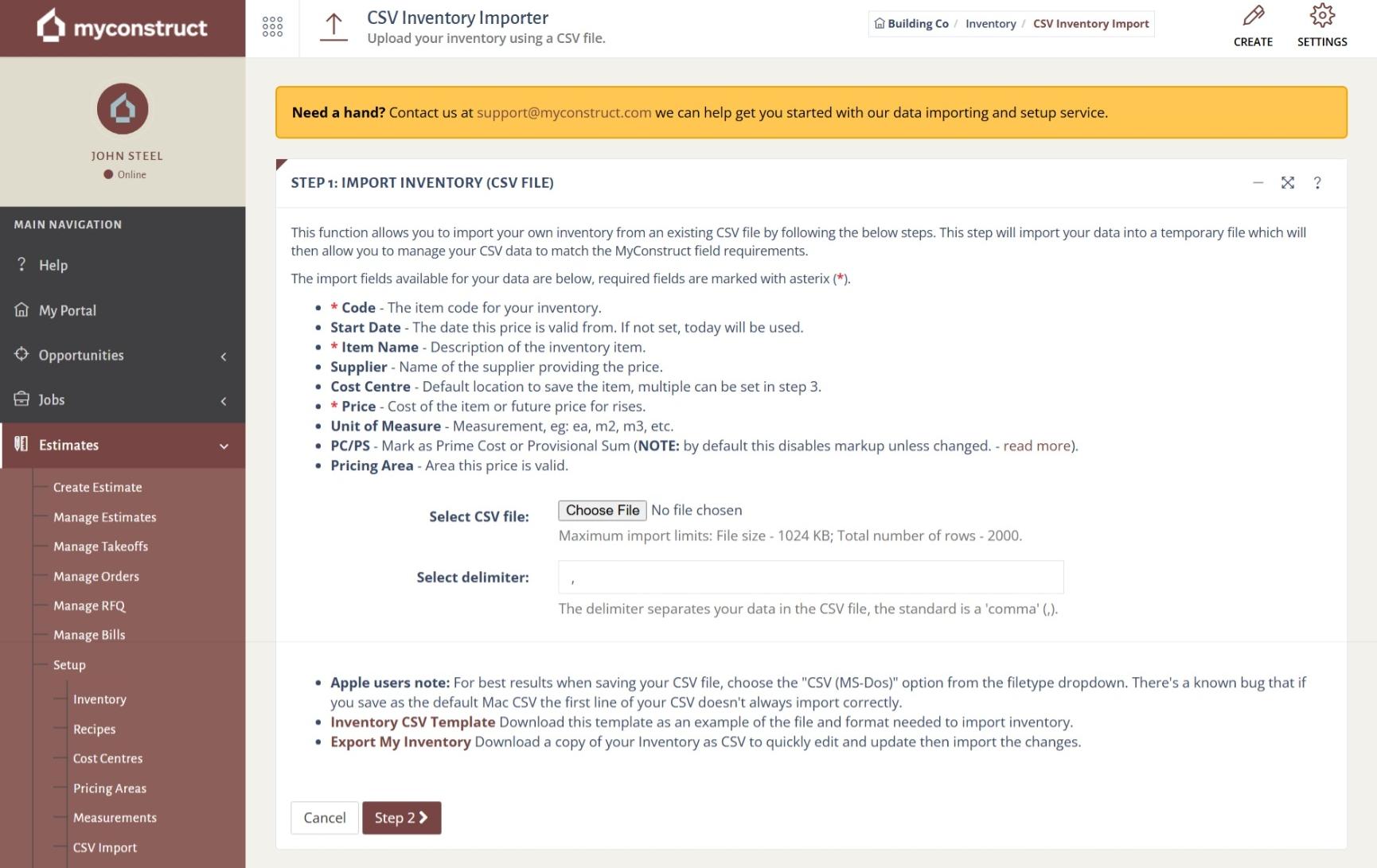Go to My Portal

[x=67, y=310]
